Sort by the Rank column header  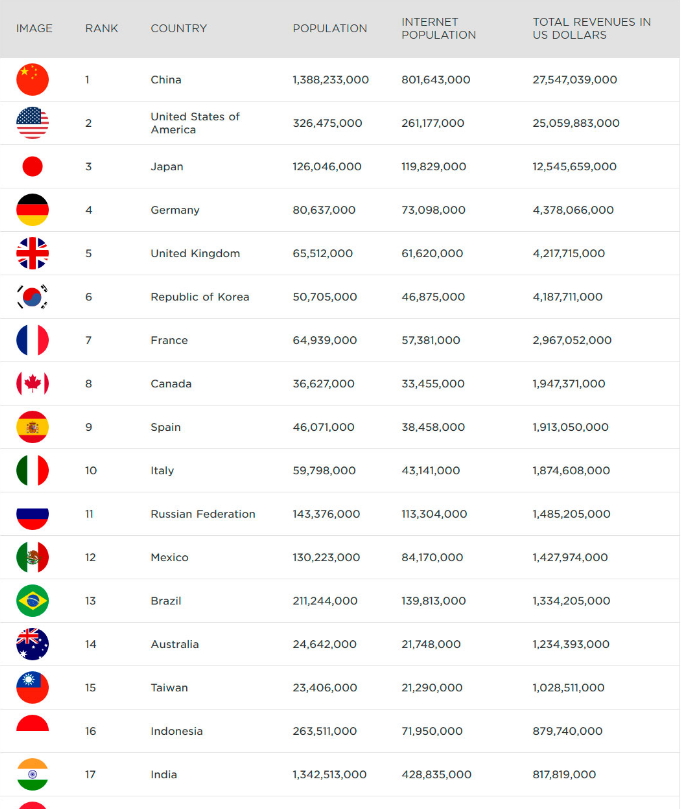point(101,28)
